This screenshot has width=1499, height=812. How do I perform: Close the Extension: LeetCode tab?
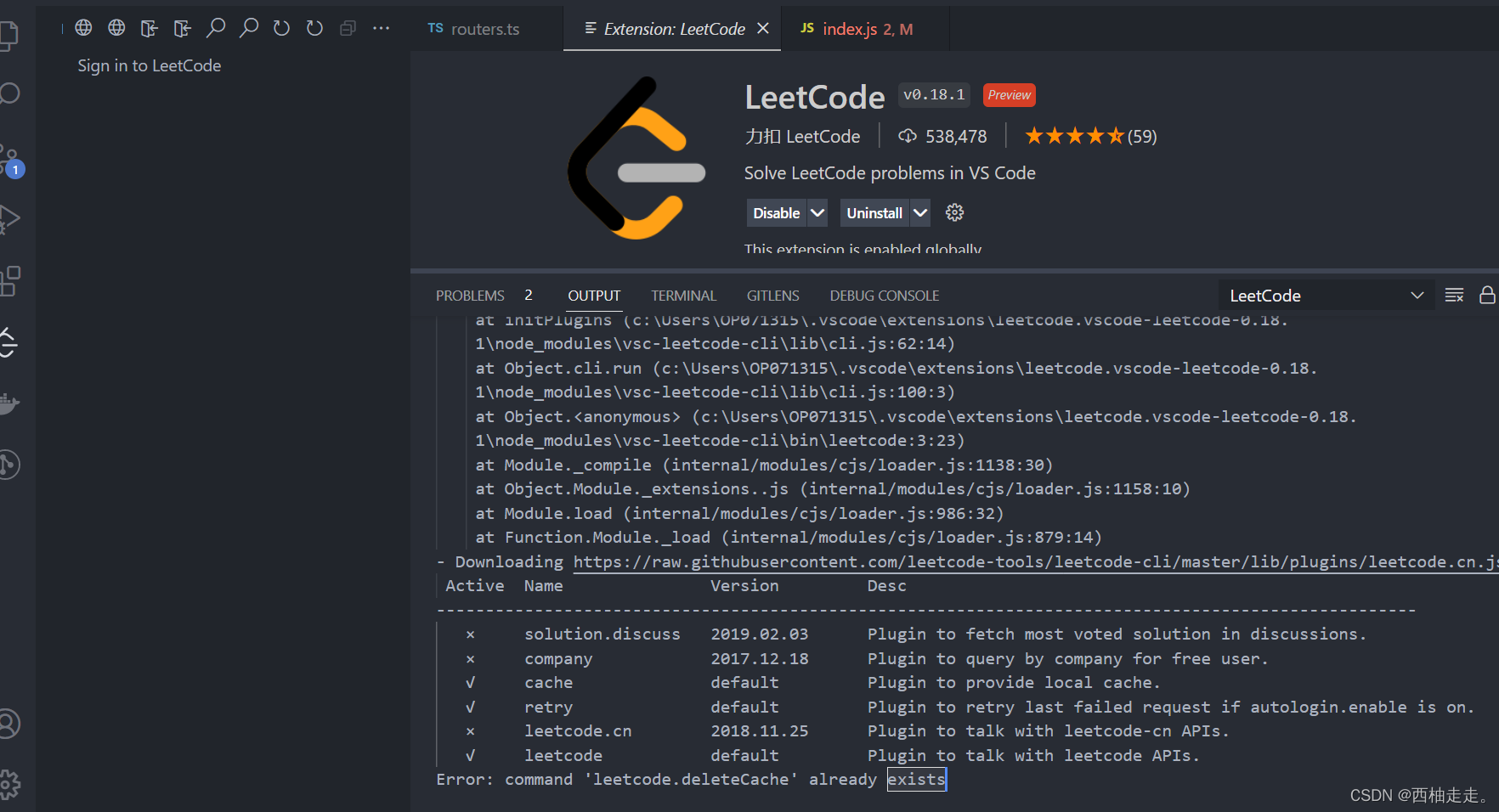click(763, 28)
